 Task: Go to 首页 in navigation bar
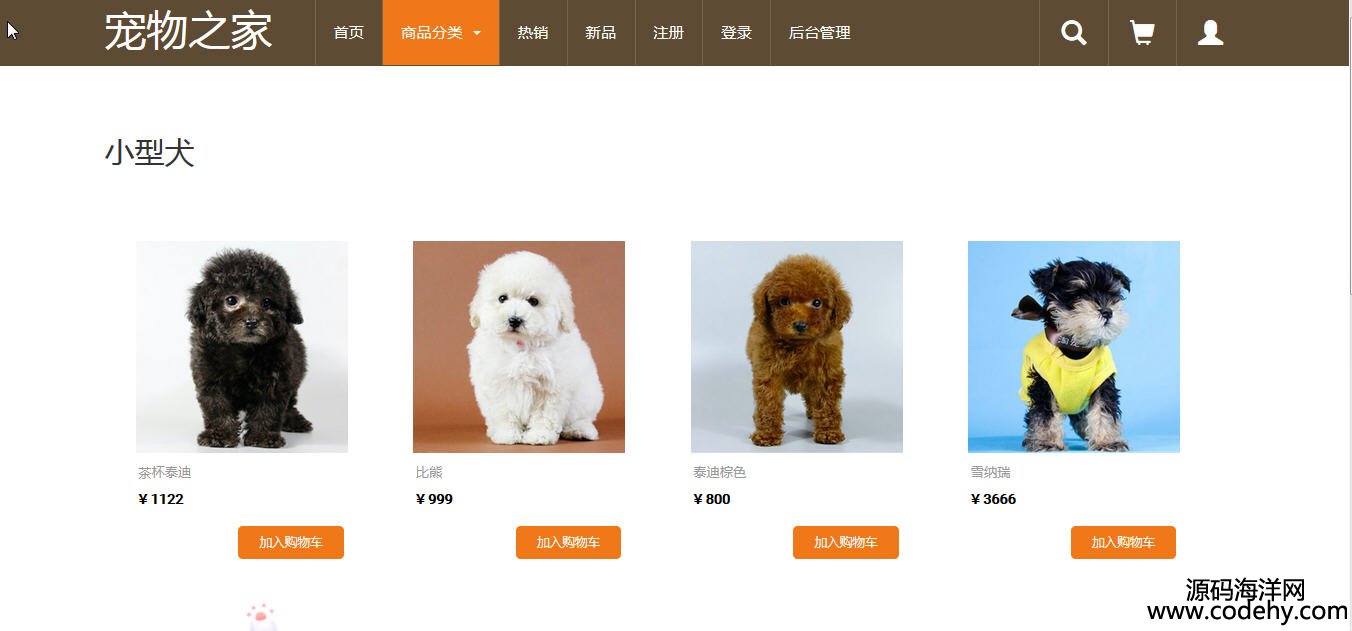(349, 33)
